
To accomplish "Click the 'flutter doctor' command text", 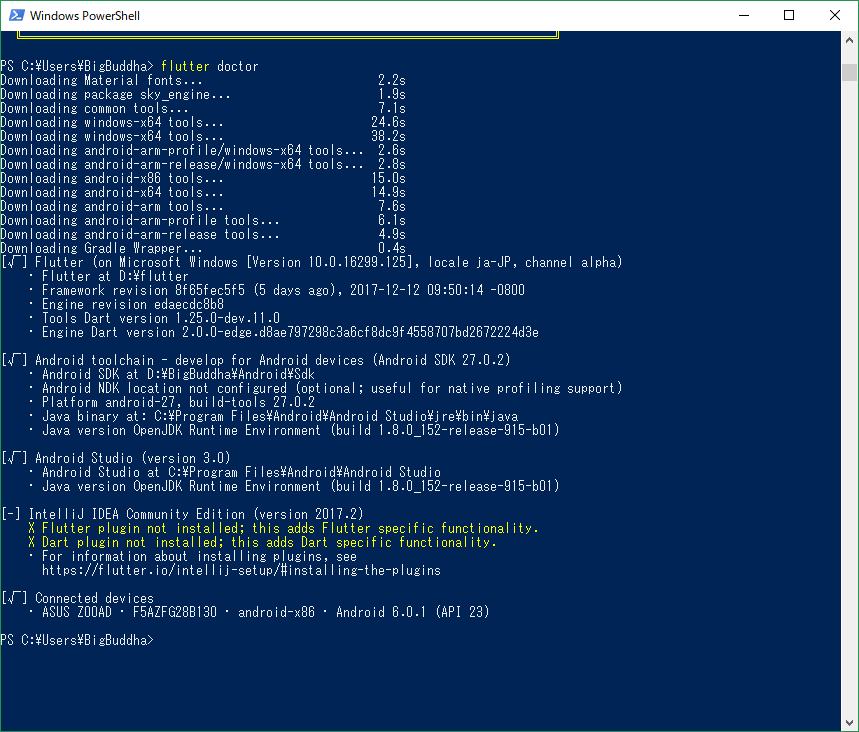I will pos(209,66).
